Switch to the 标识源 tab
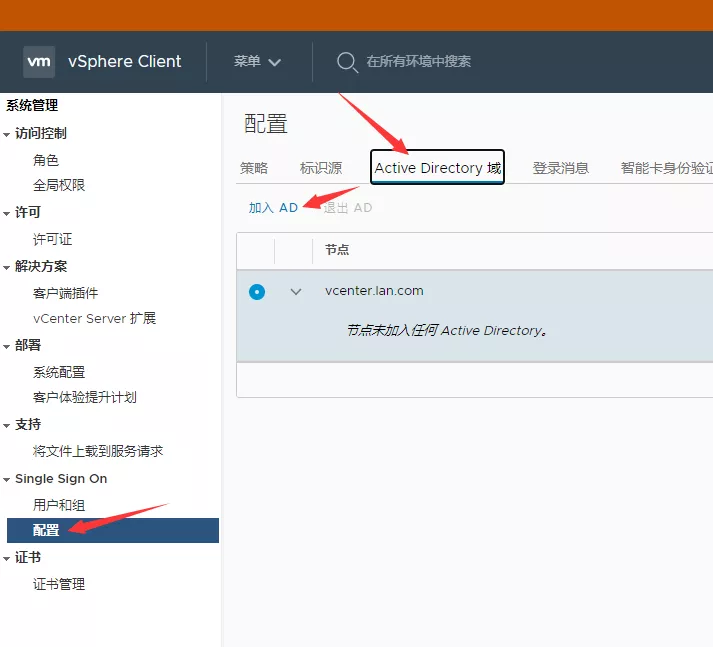 [x=321, y=168]
